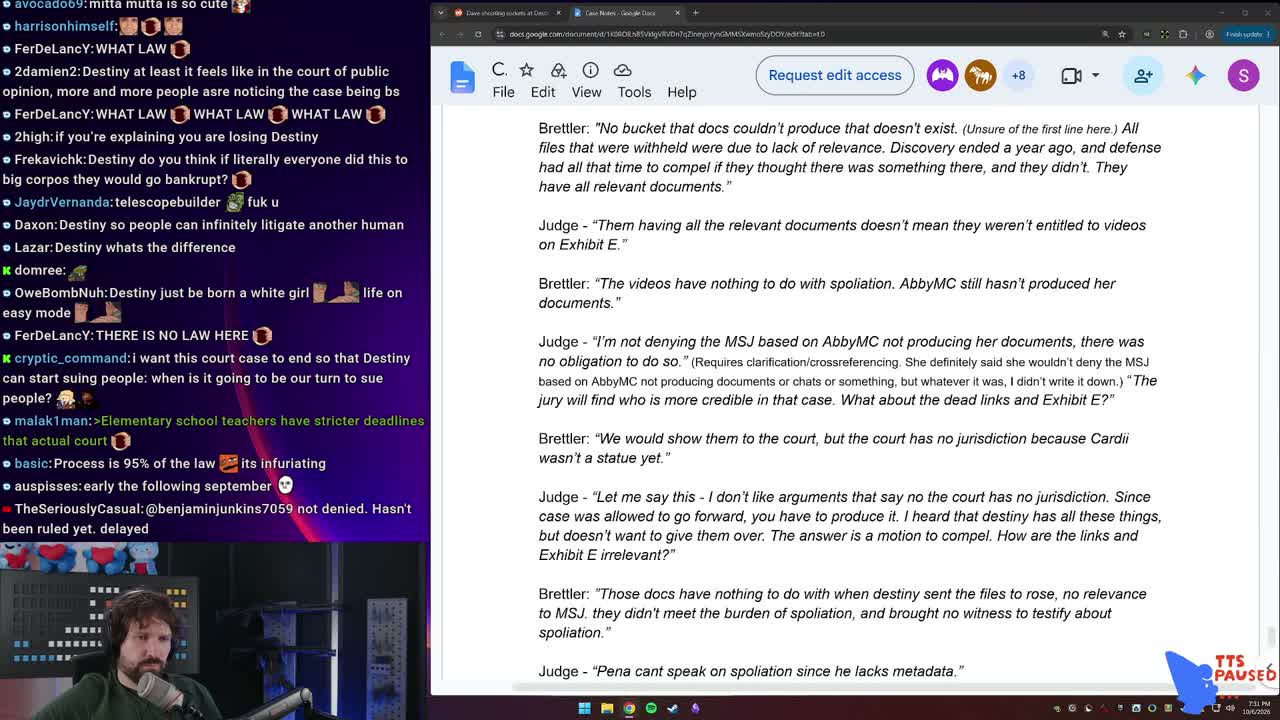Select the Case Notes - Google Docs tab
Screen dimensions: 1280x720
(x=627, y=13)
